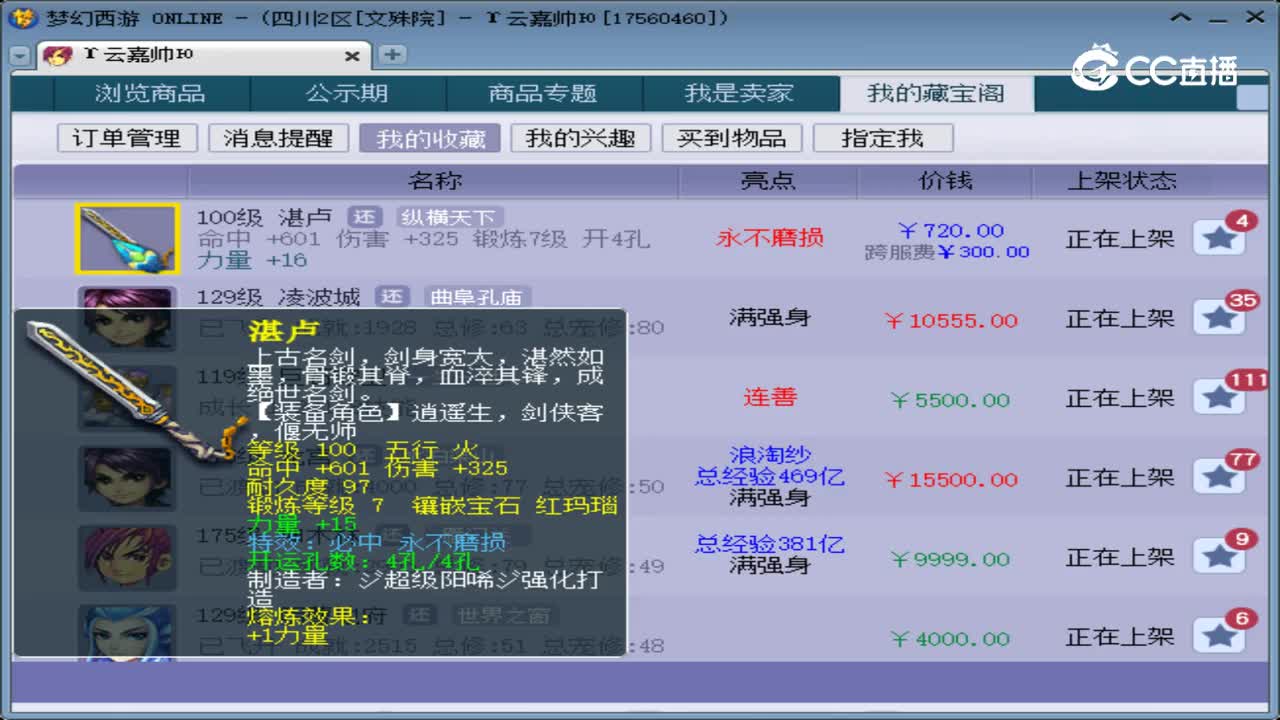Switch to the 浏览商品 tab

pos(150,94)
